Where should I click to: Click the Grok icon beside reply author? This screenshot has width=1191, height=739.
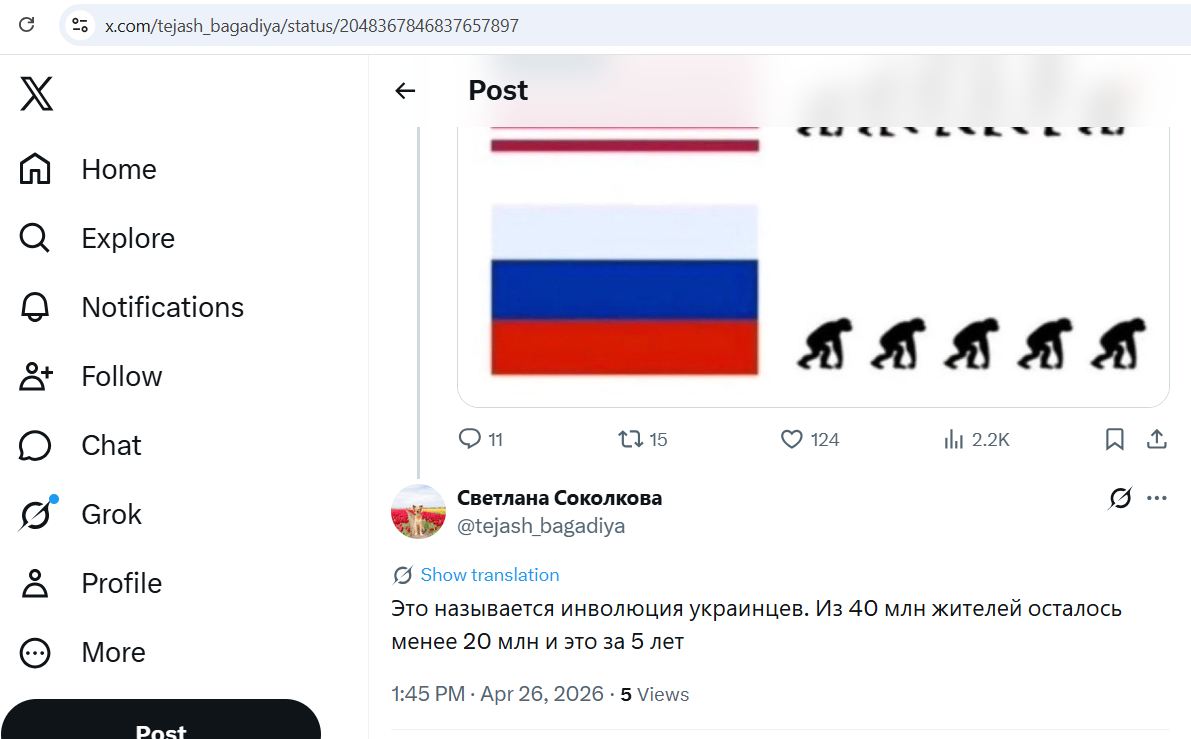click(1120, 498)
